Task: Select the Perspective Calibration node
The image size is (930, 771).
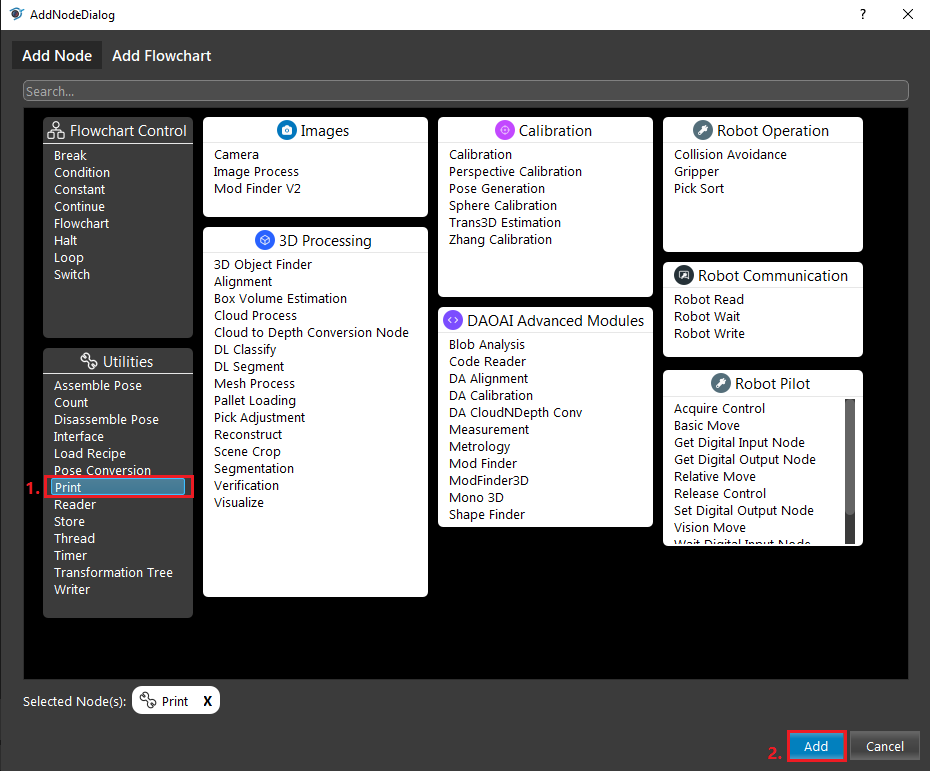Action: (515, 171)
